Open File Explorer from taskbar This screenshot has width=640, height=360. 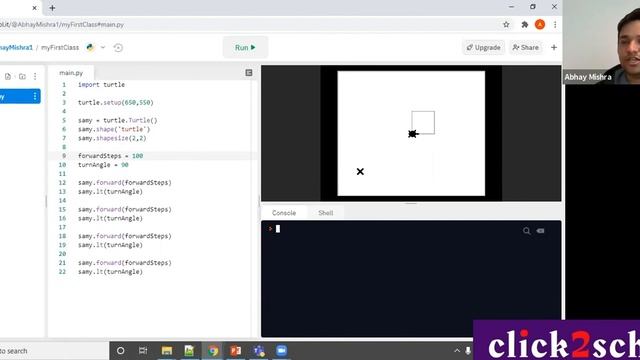pos(167,351)
